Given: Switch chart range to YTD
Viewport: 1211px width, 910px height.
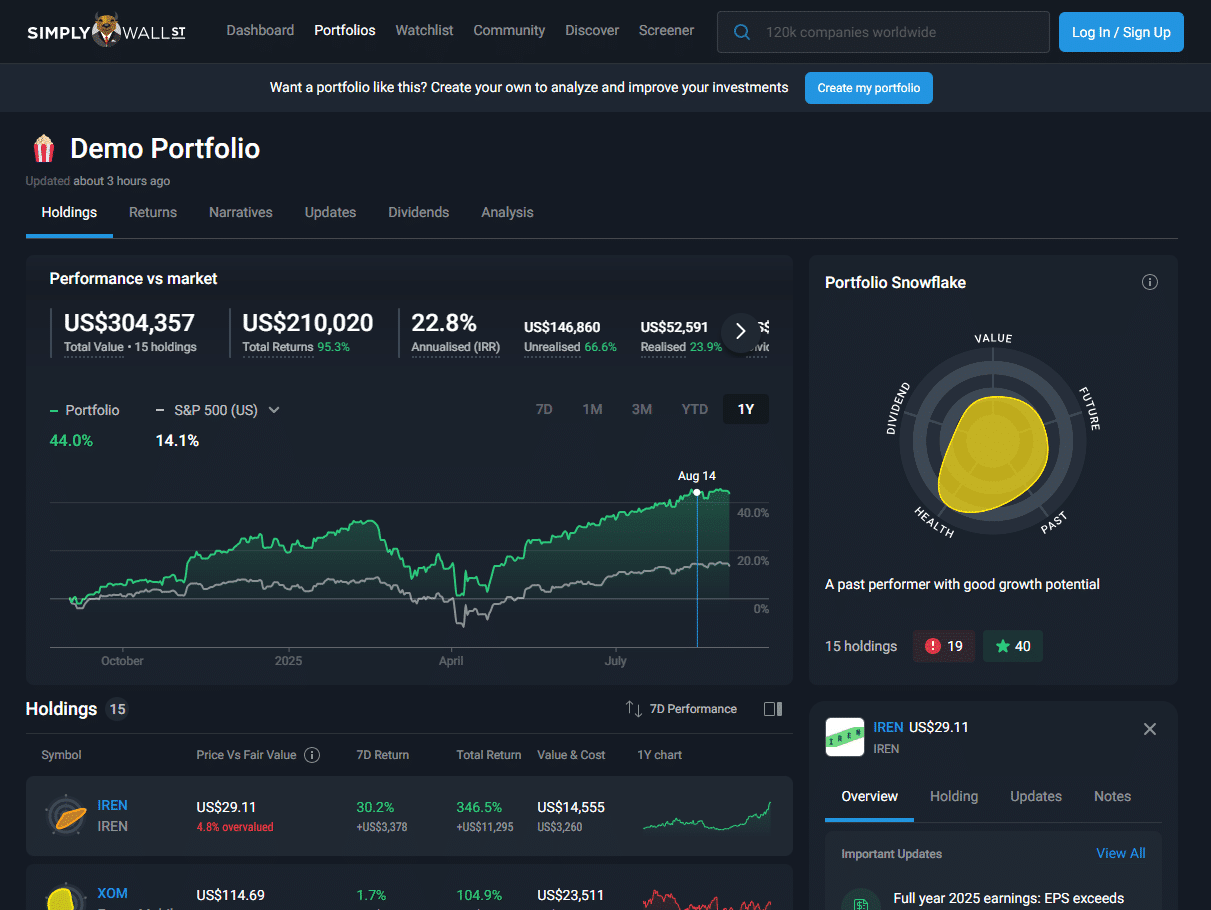Looking at the screenshot, I should point(694,409).
